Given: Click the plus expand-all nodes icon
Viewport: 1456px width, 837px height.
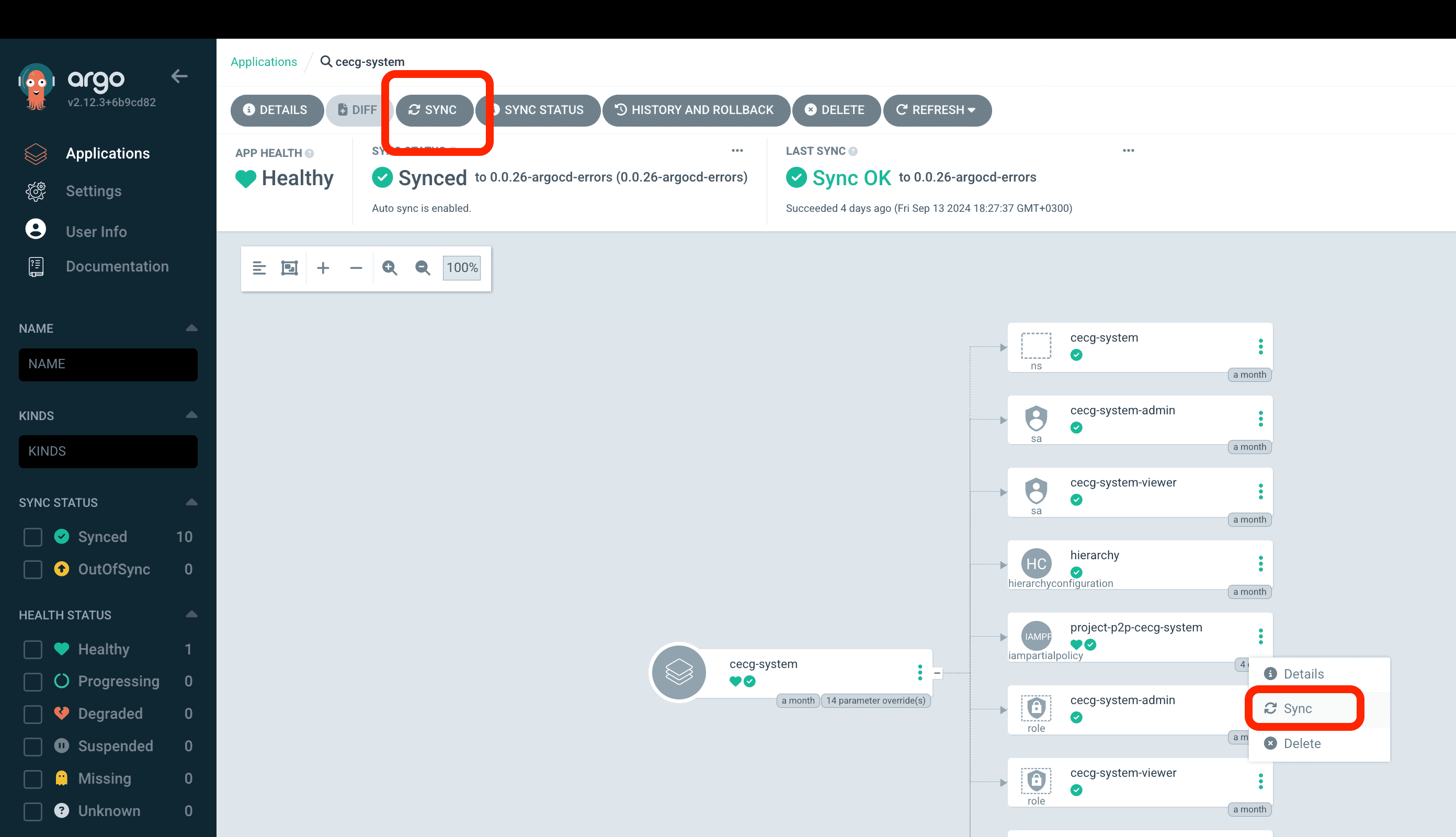Looking at the screenshot, I should [323, 268].
